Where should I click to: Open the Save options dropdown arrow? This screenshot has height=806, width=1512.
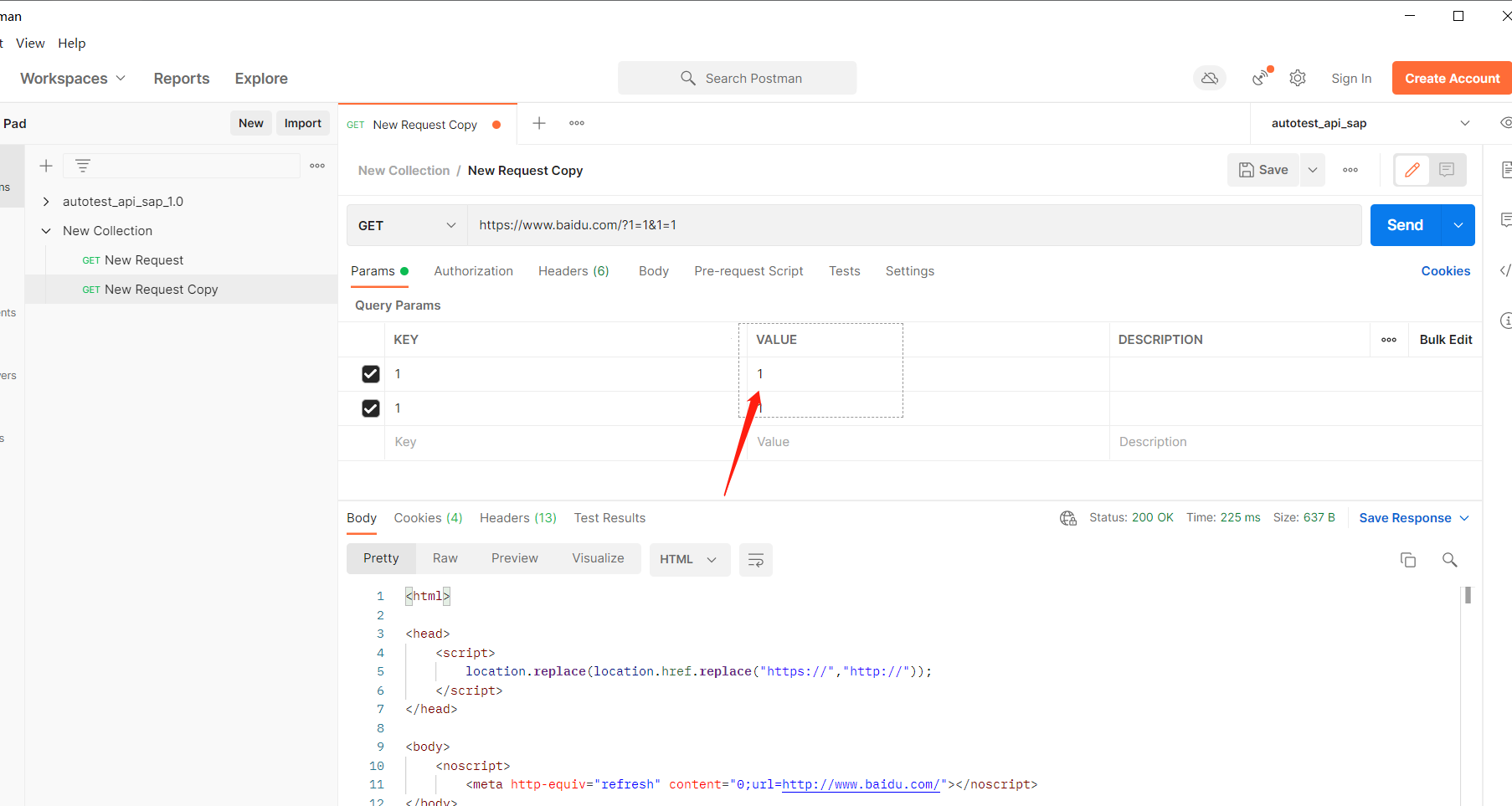[x=1313, y=170]
